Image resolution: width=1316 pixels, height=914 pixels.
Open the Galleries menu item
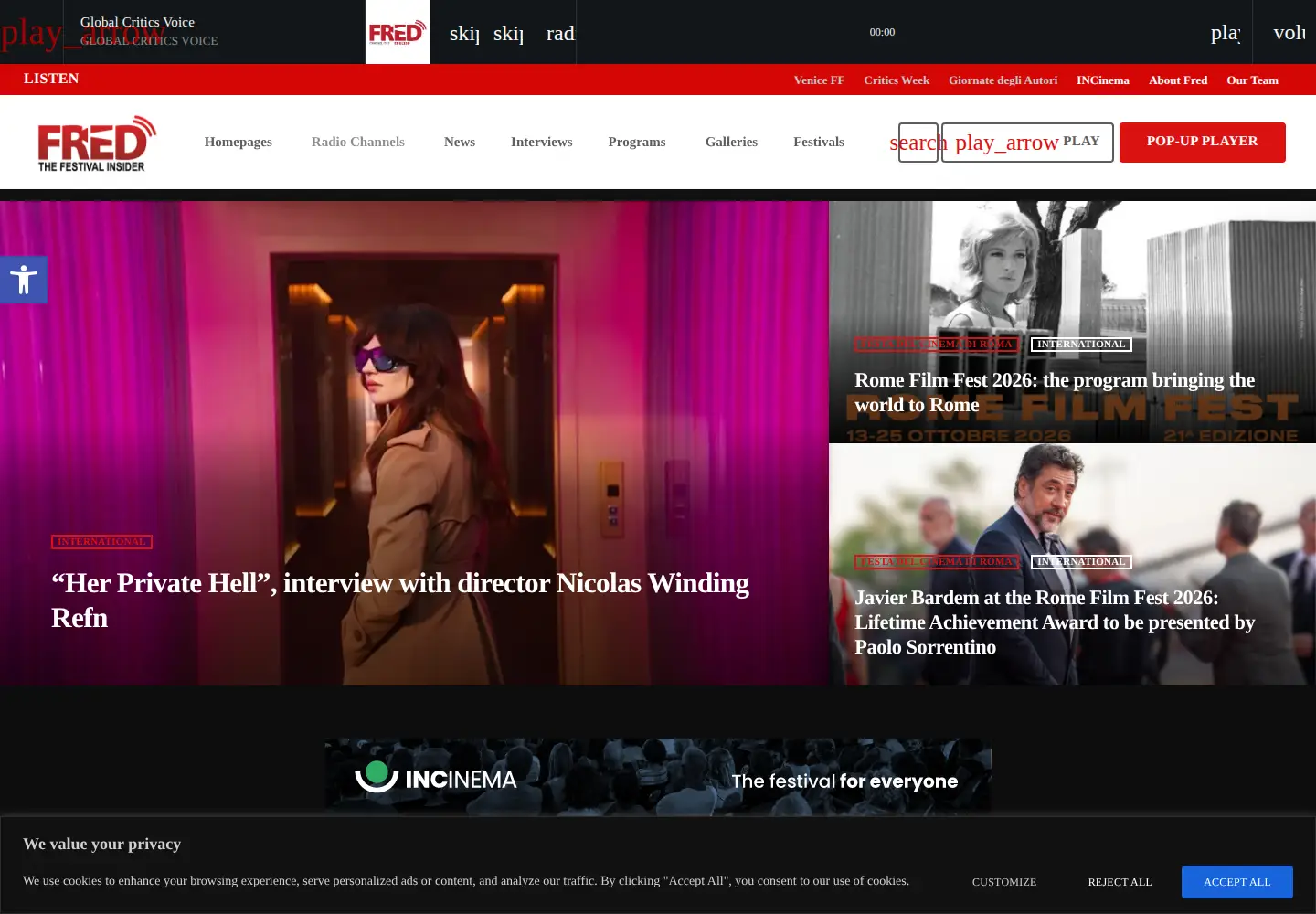[731, 142]
